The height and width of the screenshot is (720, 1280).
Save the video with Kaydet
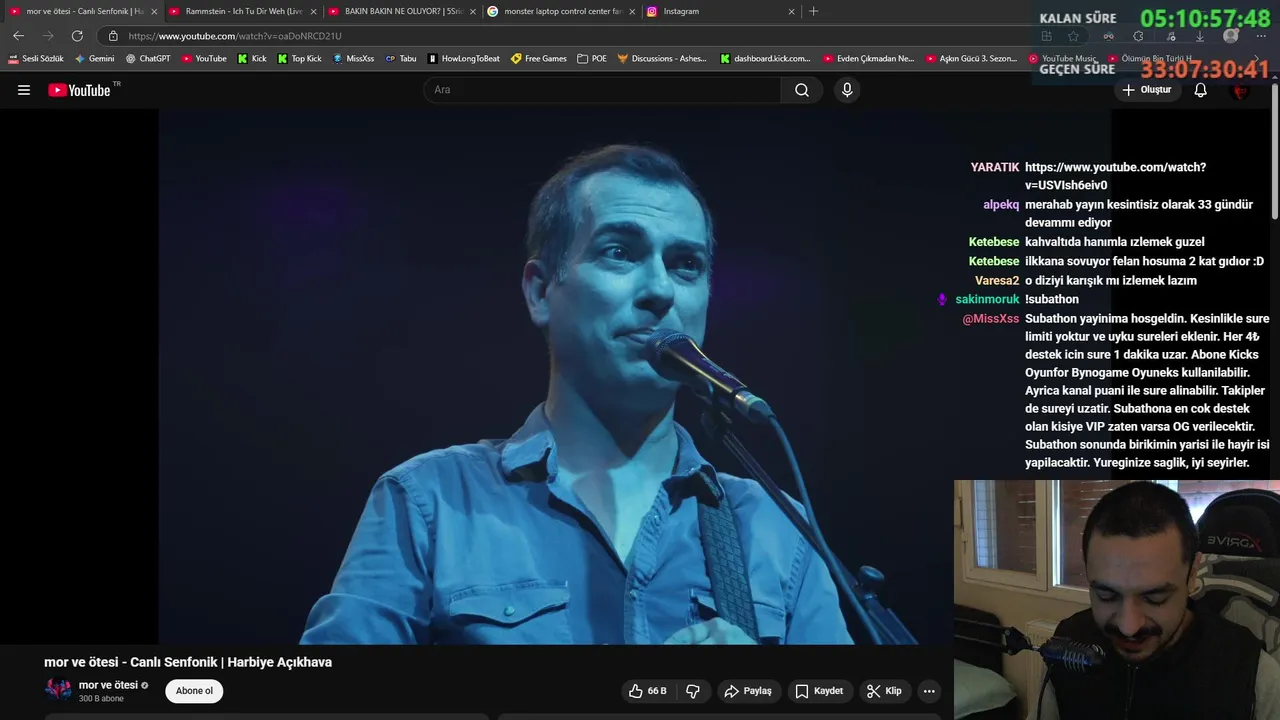click(819, 691)
